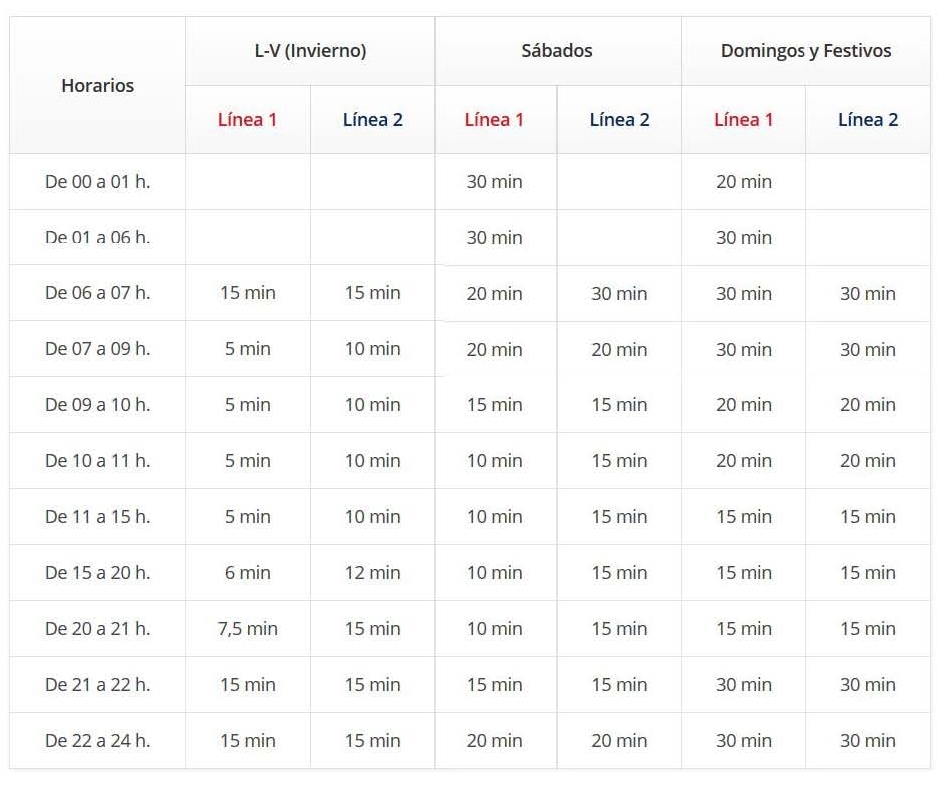This screenshot has height=788, width=950.
Task: Select L-V Línea 2 cell for 07 to 09 h
Action: pyautogui.click(x=372, y=349)
